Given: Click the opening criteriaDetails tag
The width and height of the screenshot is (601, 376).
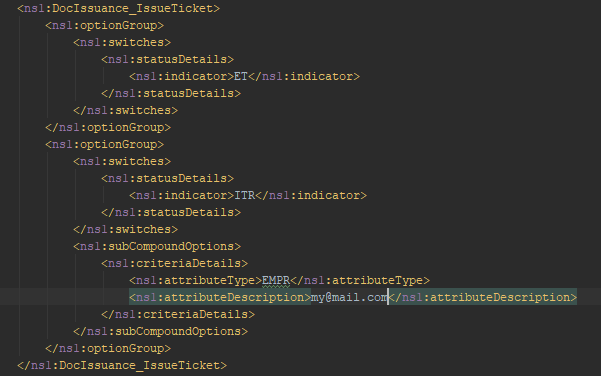Looking at the screenshot, I should pos(174,263).
